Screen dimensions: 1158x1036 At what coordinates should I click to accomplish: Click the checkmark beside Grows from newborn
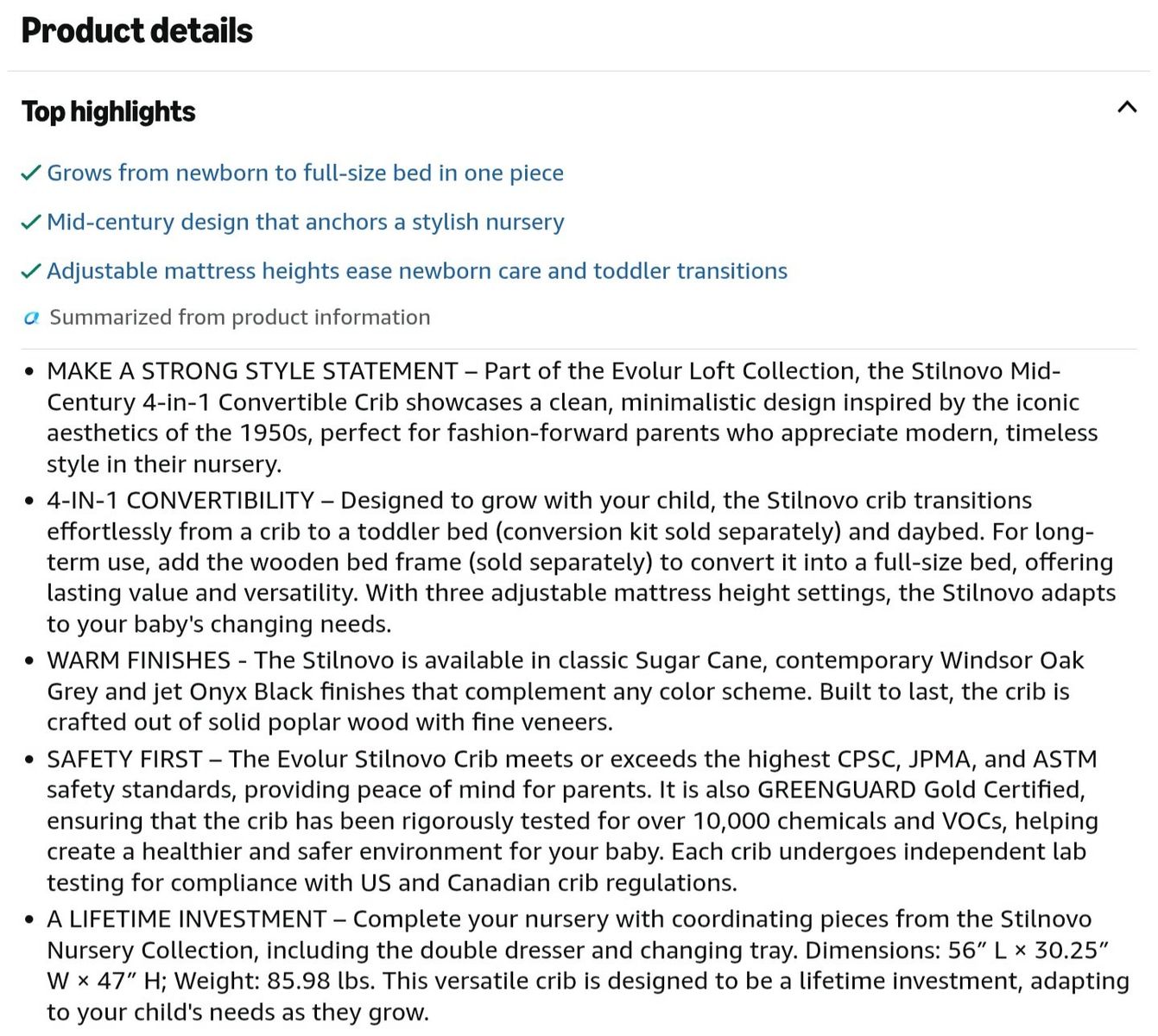point(31,174)
